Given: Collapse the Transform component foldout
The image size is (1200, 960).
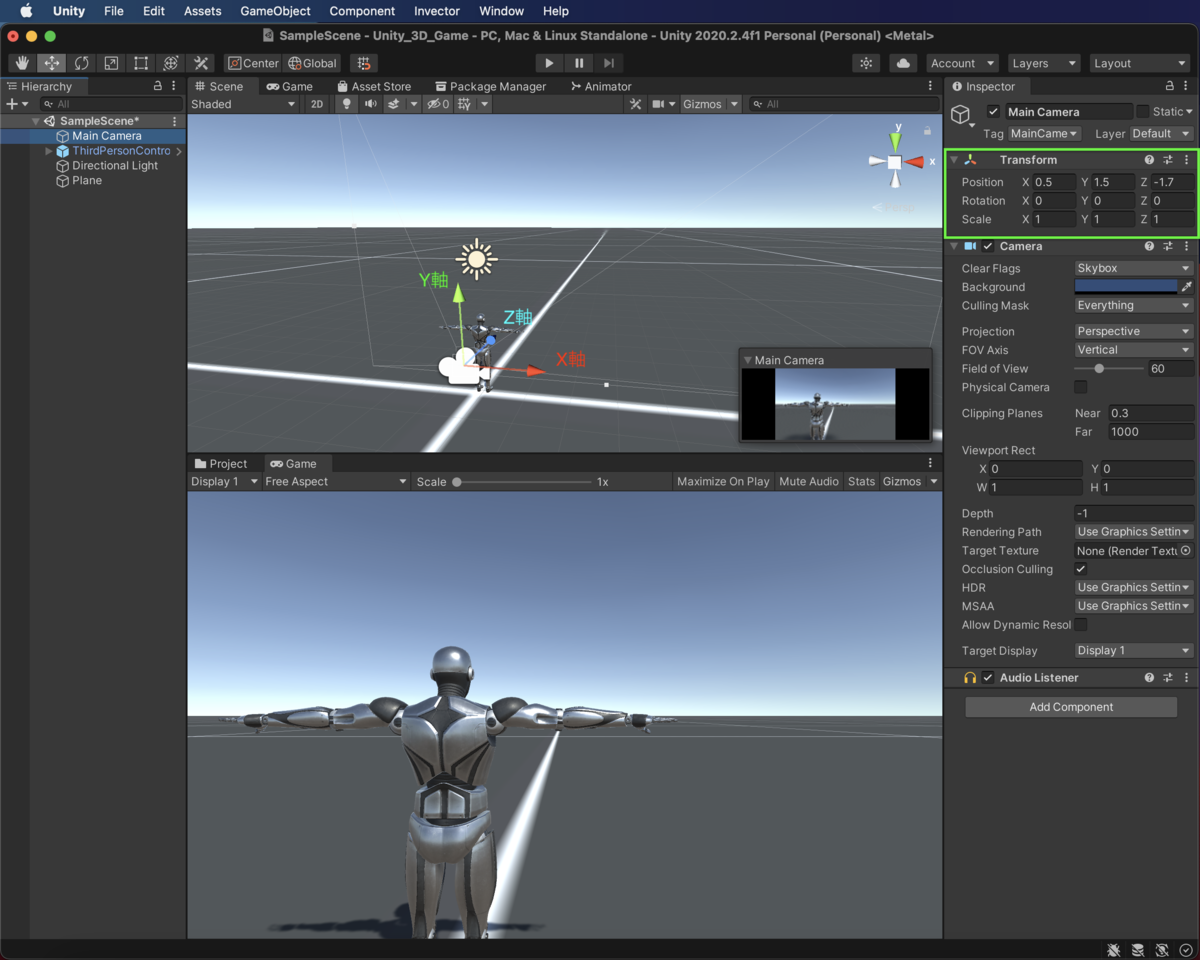Looking at the screenshot, I should point(954,160).
